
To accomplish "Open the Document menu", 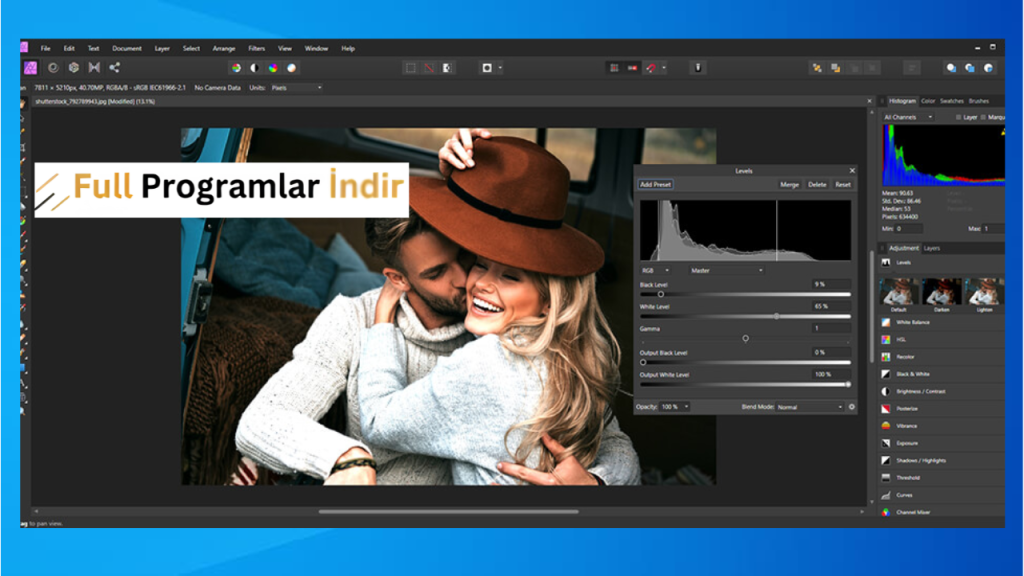I will tap(127, 48).
